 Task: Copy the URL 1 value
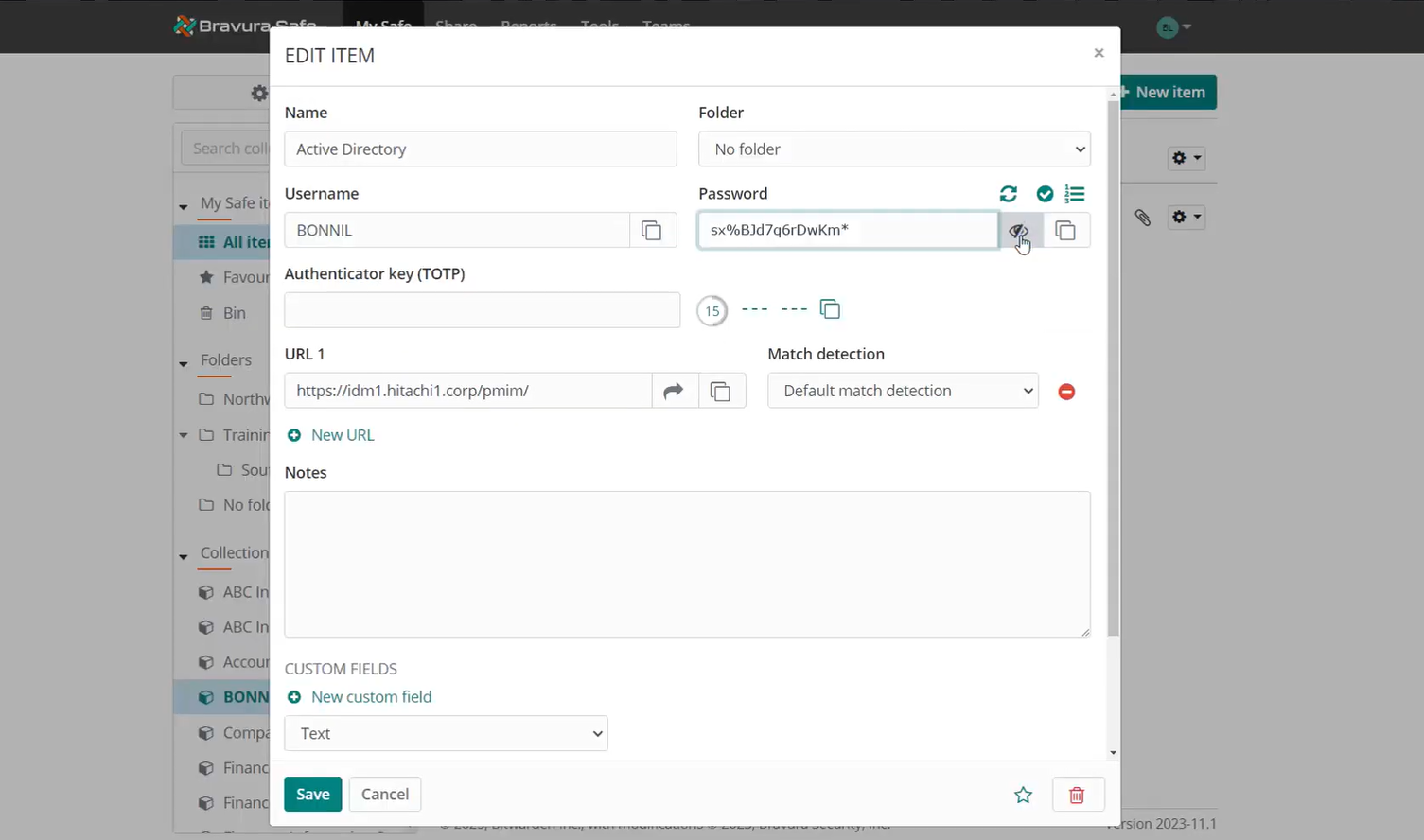click(x=721, y=391)
